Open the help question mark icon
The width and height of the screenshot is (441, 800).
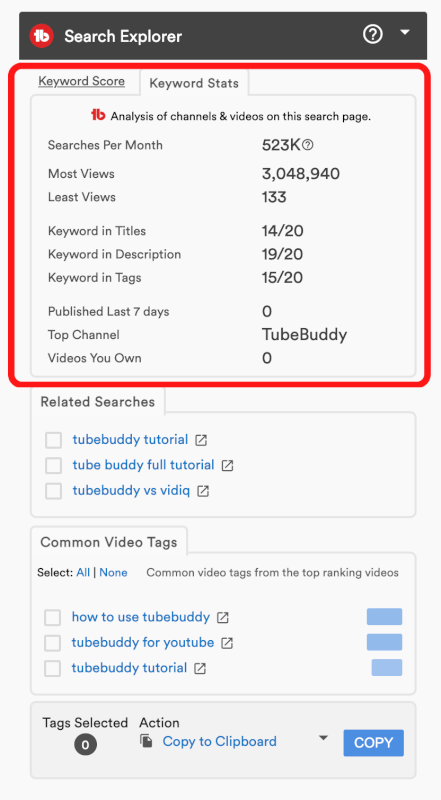pos(373,35)
